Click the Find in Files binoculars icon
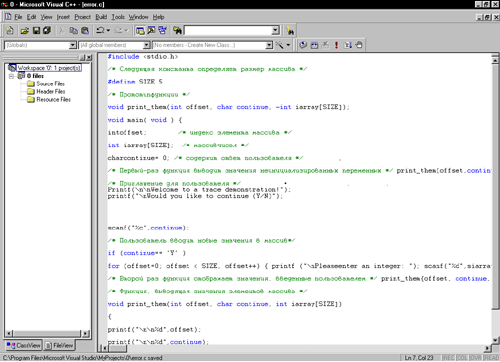This screenshot has height=362, width=500. point(177,31)
